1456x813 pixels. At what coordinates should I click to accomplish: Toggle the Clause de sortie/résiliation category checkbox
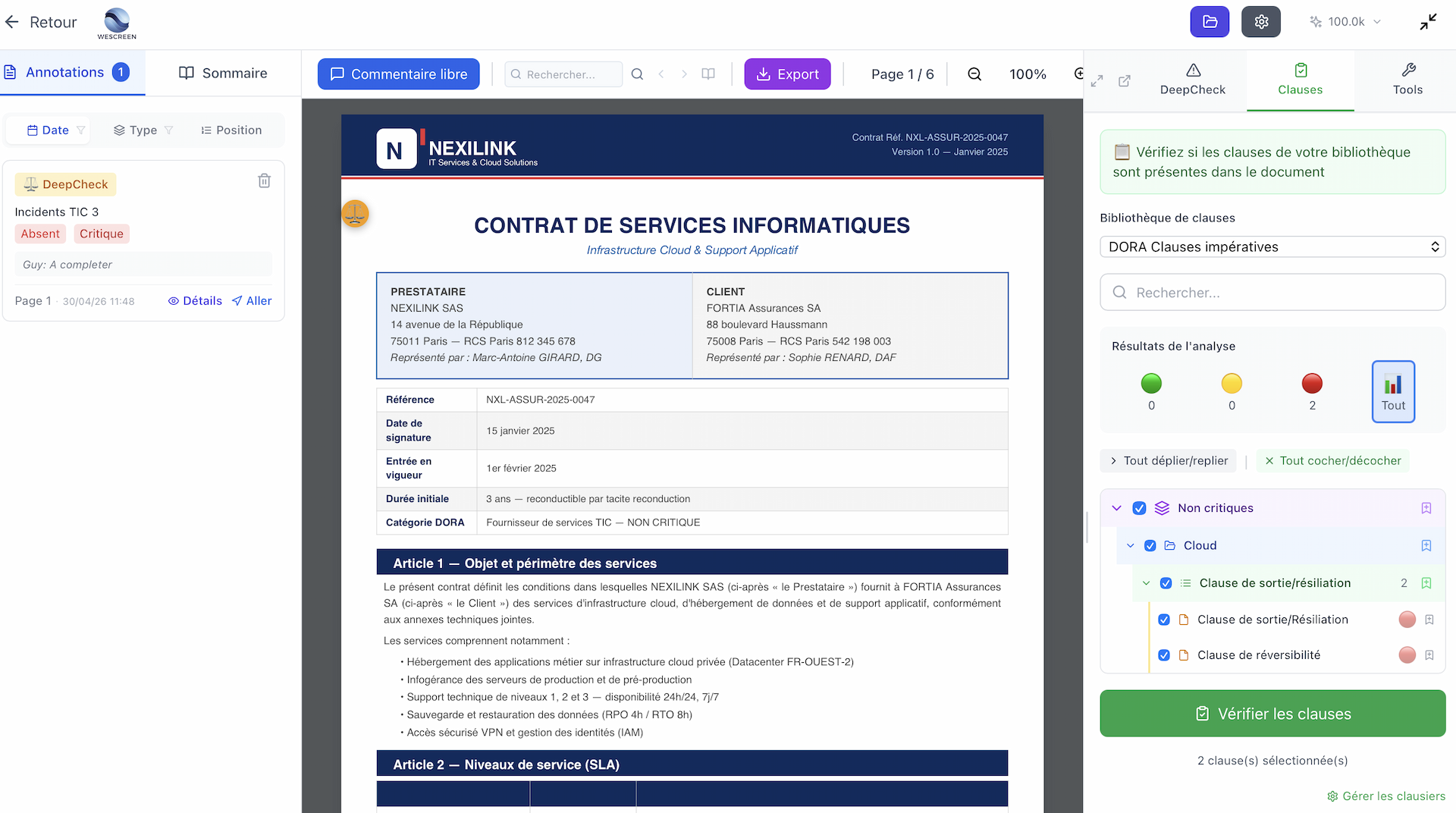pyautogui.click(x=1166, y=583)
